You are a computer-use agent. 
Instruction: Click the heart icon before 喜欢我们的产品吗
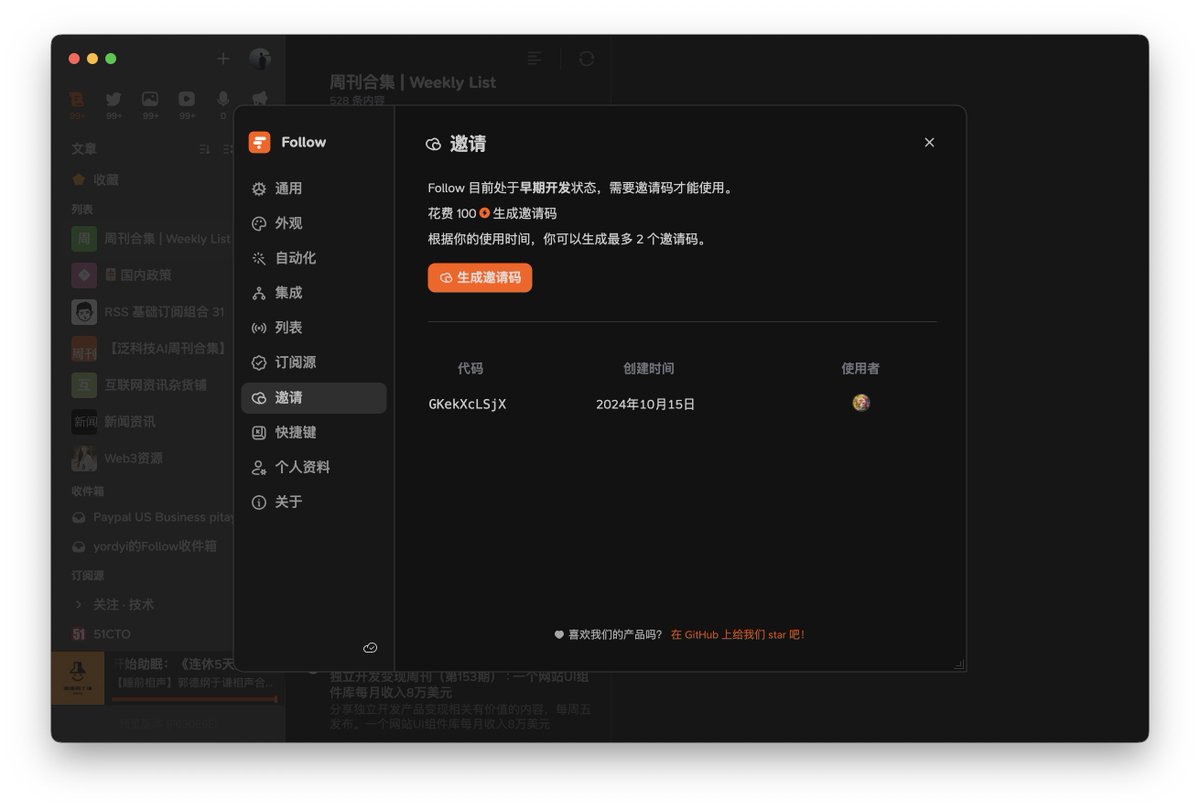coord(559,634)
